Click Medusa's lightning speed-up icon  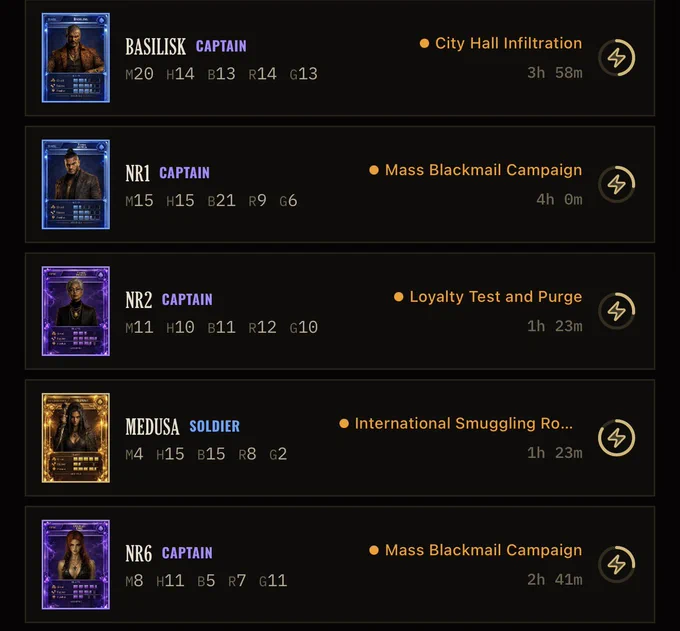tap(616, 438)
